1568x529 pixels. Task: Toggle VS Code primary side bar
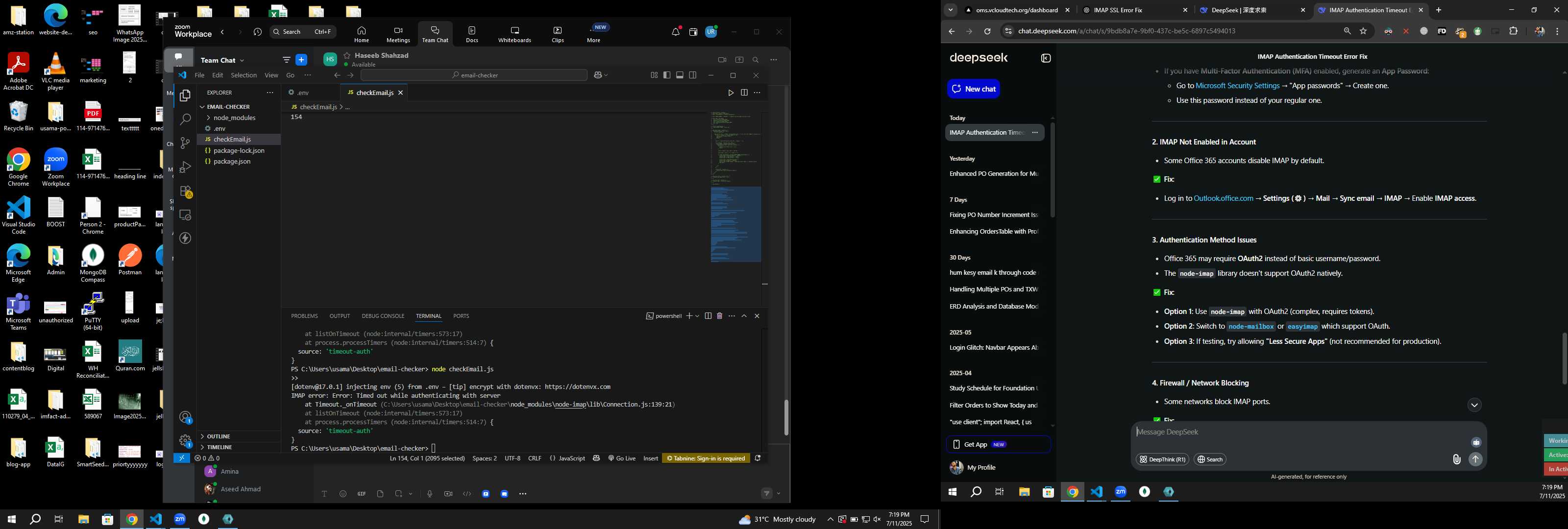(666, 75)
